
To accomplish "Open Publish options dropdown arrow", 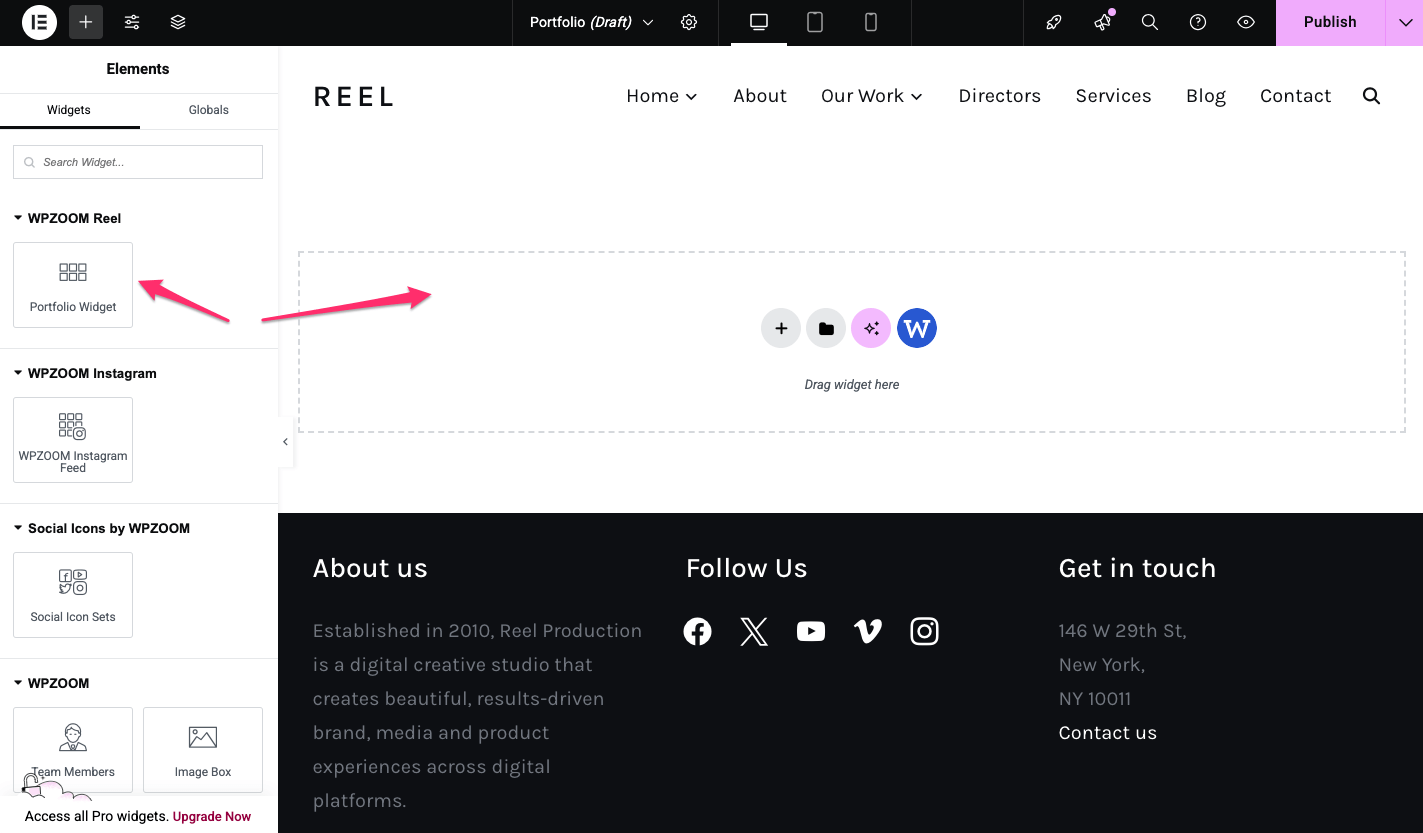I will click(1405, 22).
